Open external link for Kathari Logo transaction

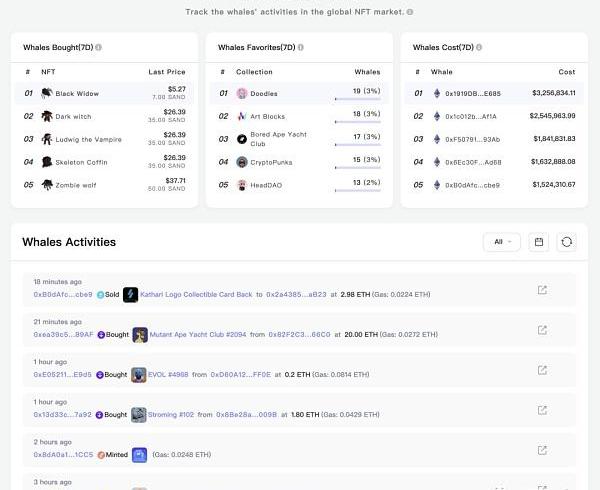(x=542, y=291)
